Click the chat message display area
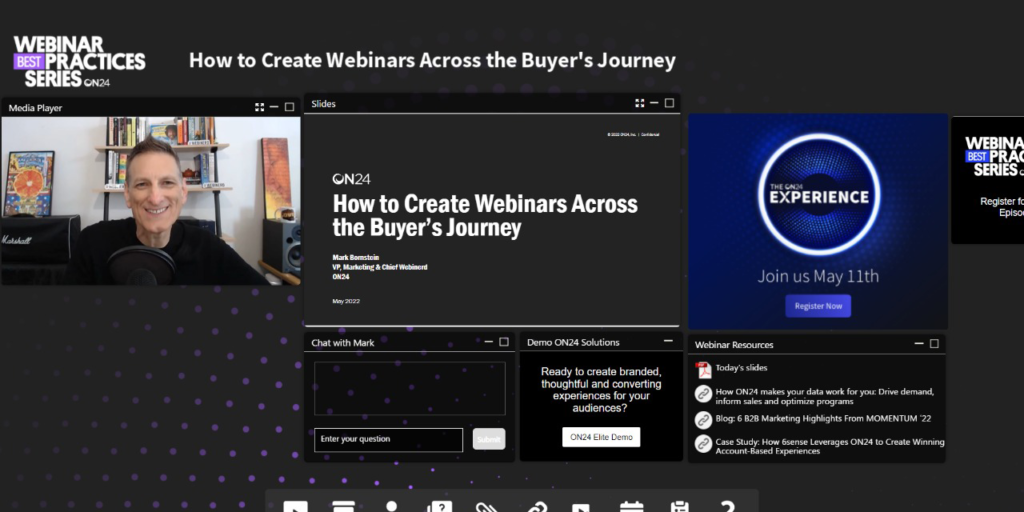The width and height of the screenshot is (1024, 512). click(x=410, y=389)
